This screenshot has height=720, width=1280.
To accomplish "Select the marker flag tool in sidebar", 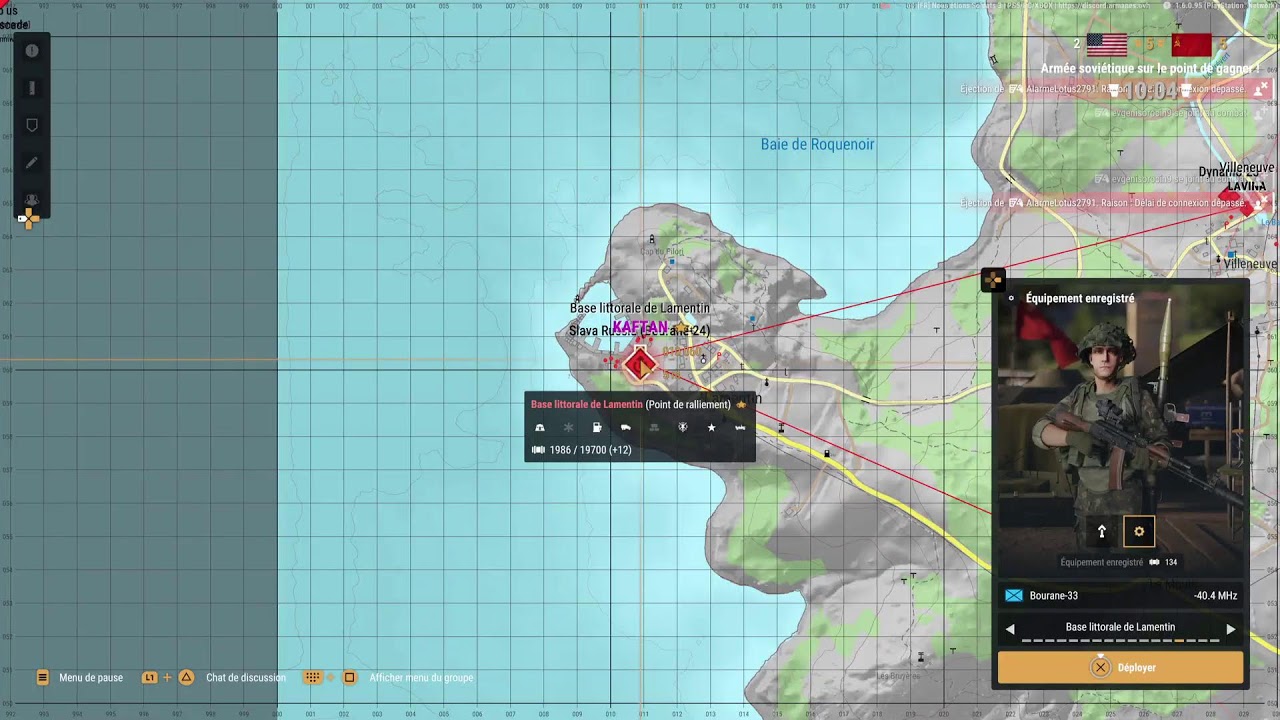I will [x=32, y=125].
